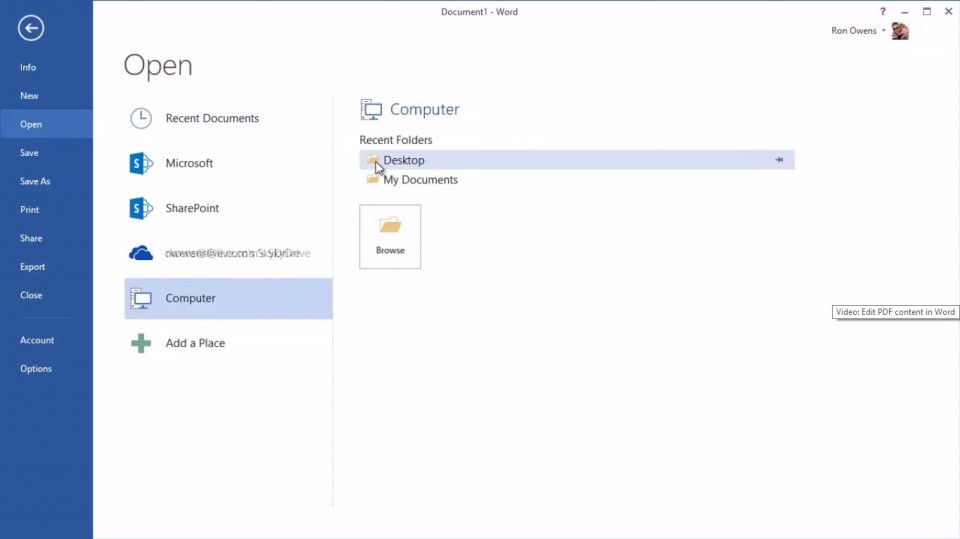Click the Browse folder icon
This screenshot has height=539, width=960.
coord(390,226)
